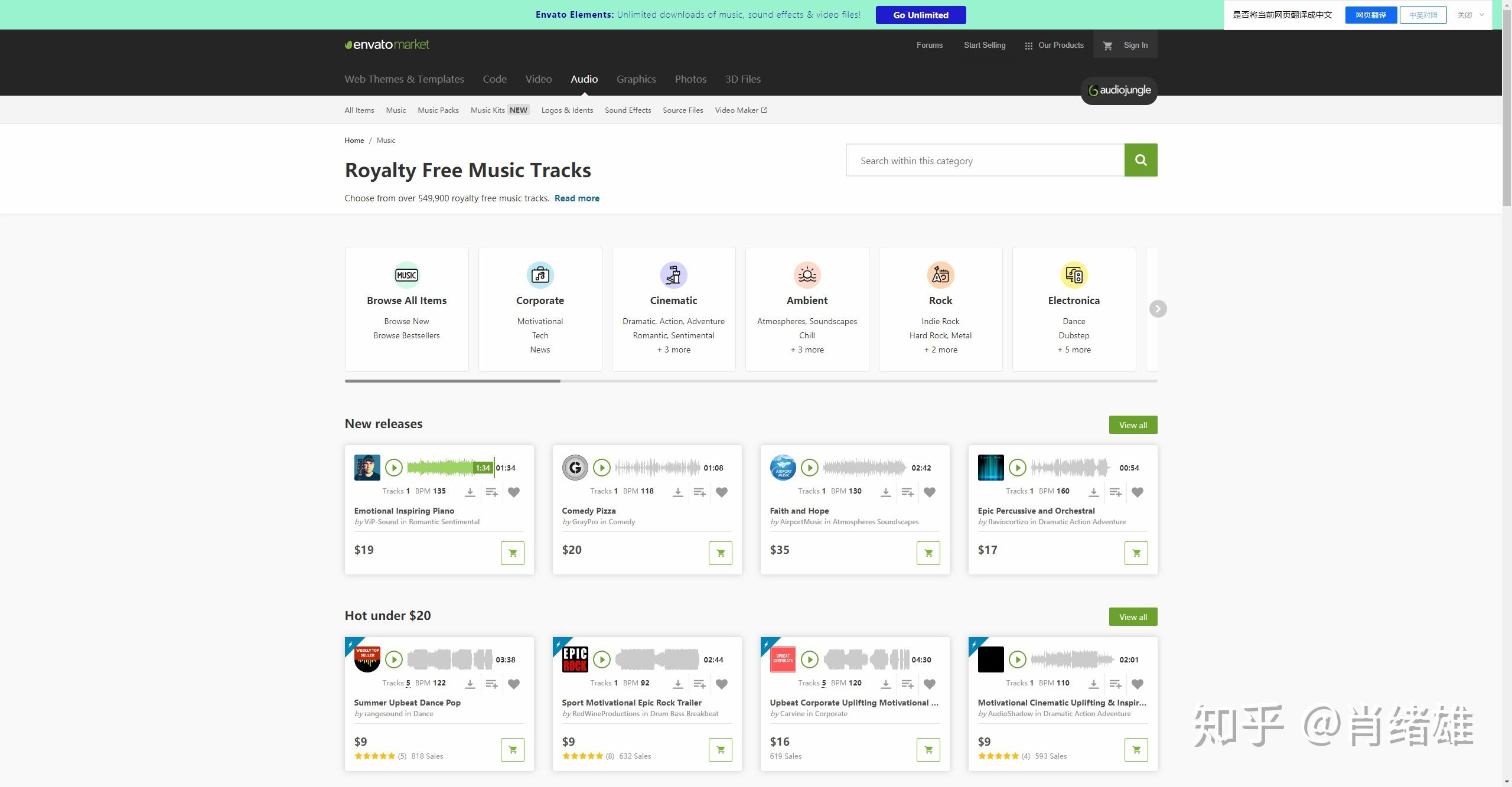
Task: Open the Our Products grid menu
Action: (1054, 45)
